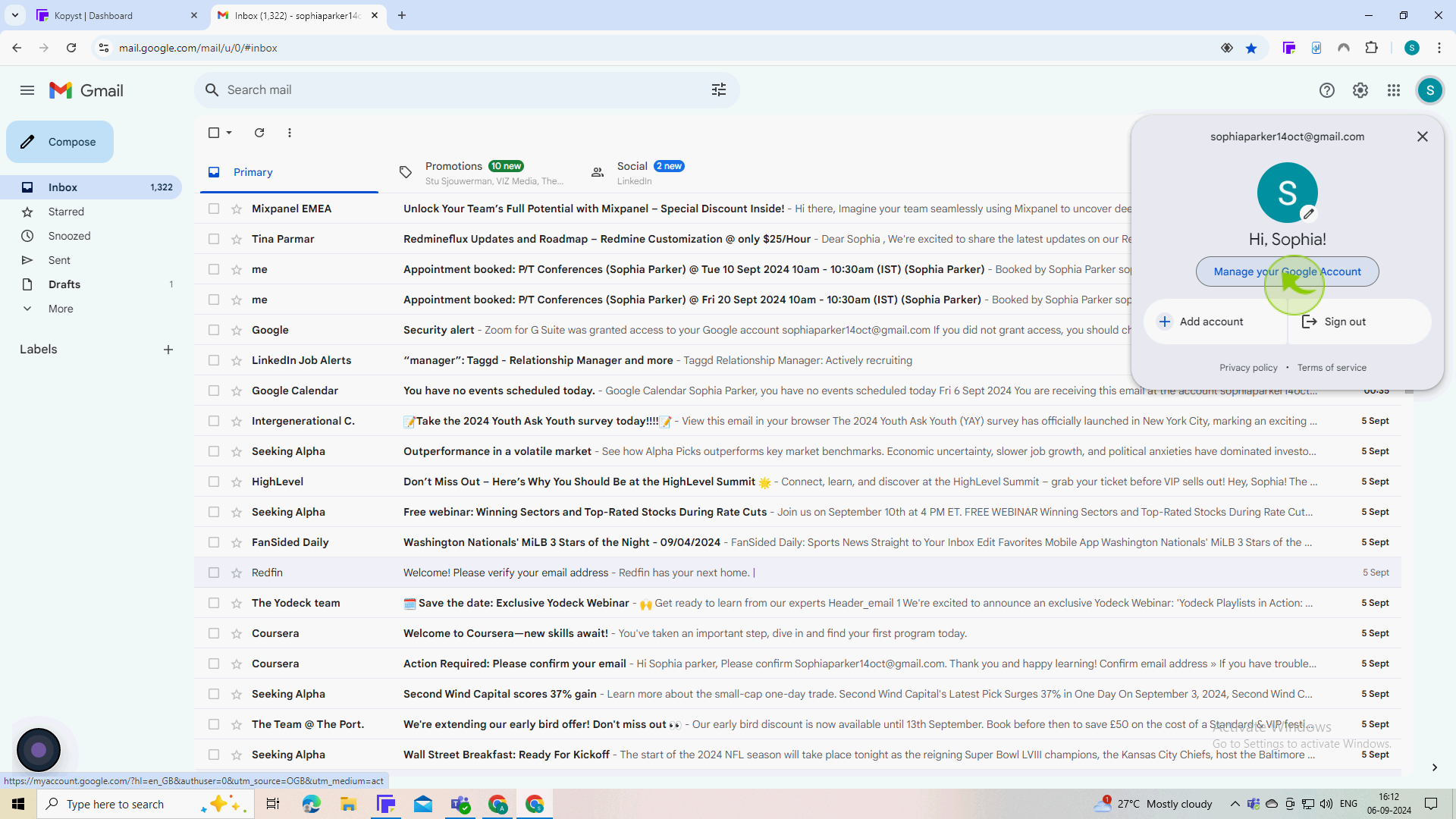Open the Support help question-mark icon
The width and height of the screenshot is (1456, 819).
point(1327,90)
